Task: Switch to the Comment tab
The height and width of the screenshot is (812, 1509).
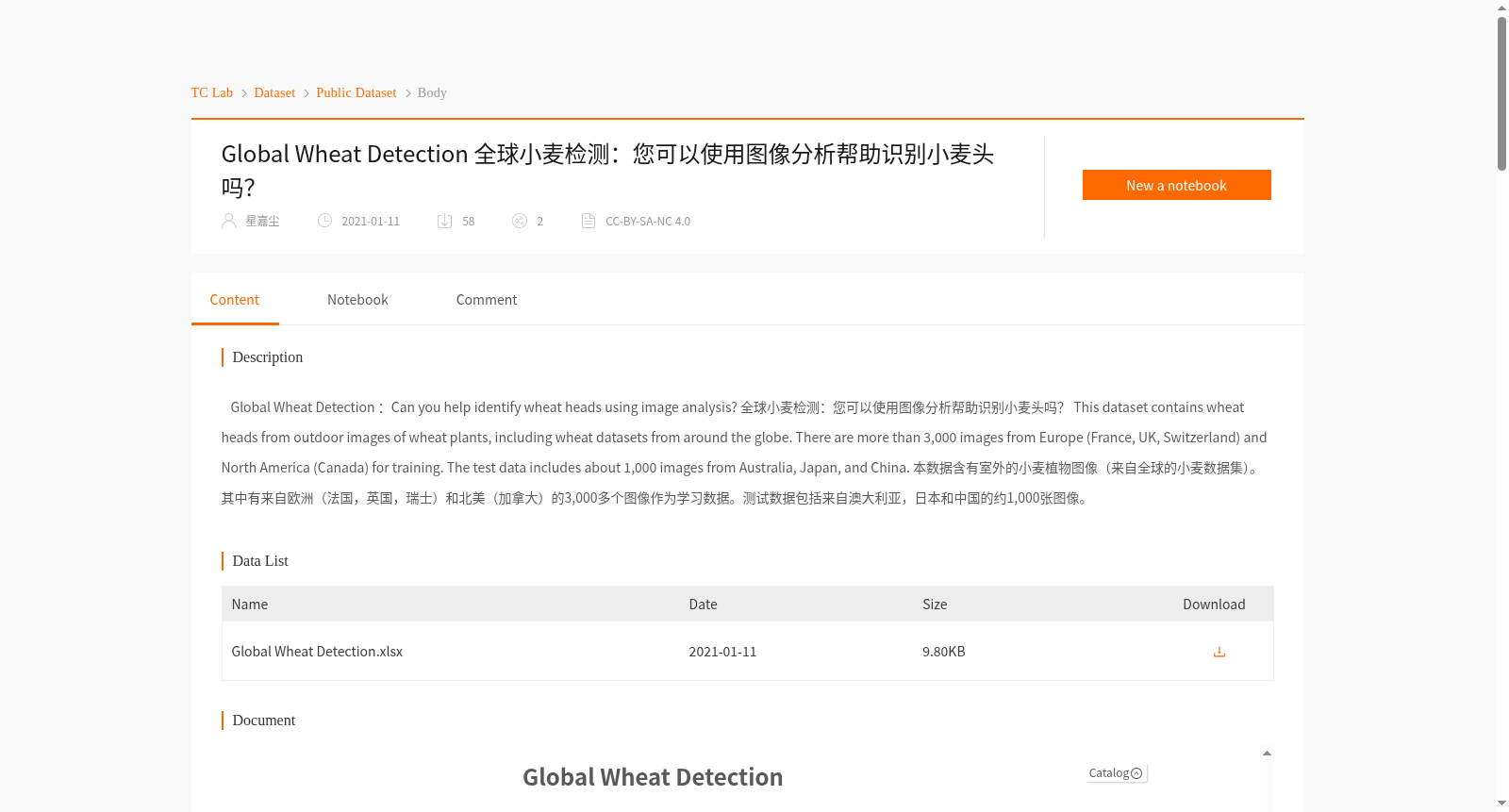Action: point(487,300)
